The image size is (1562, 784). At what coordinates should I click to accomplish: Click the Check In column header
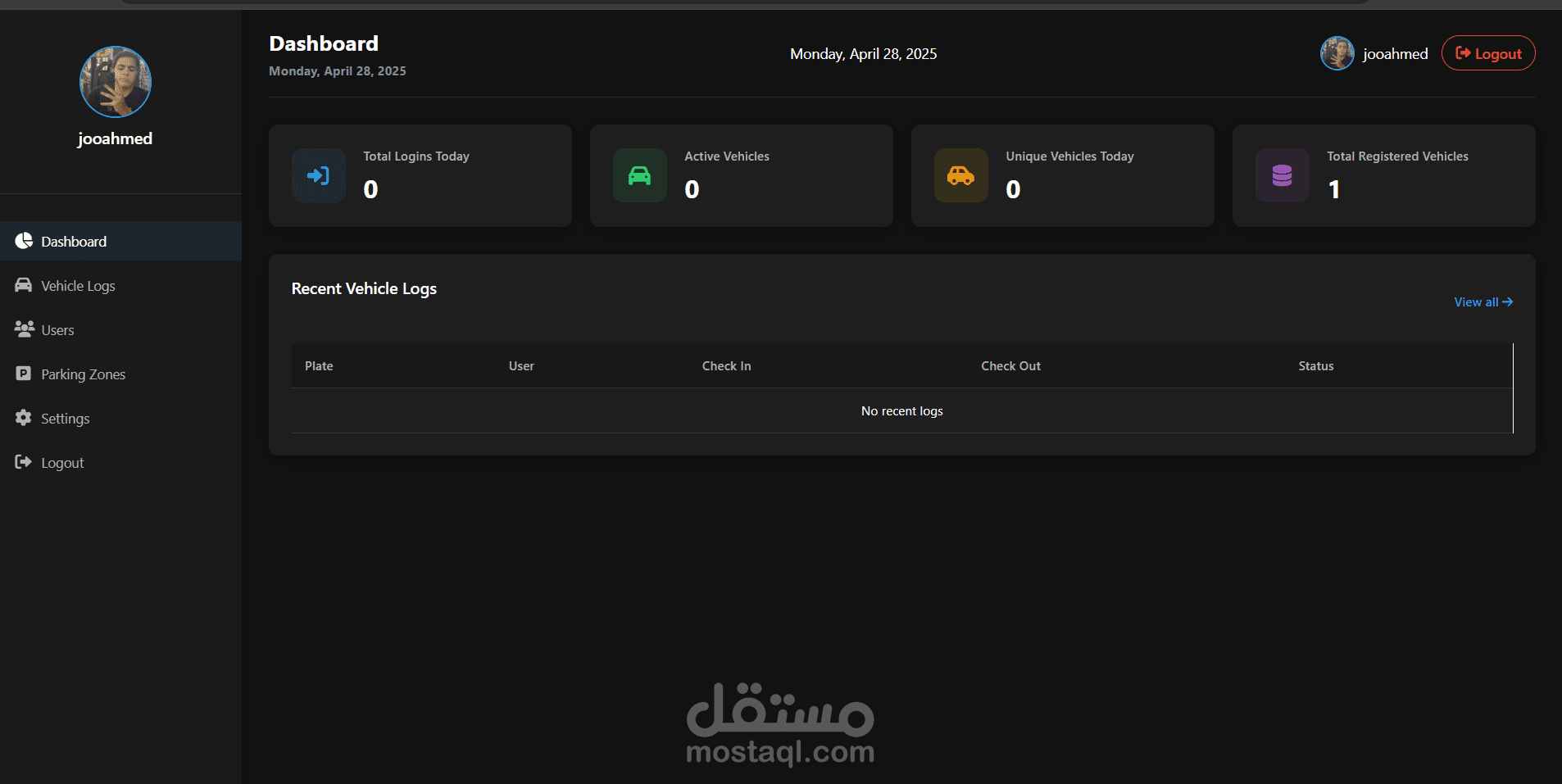(726, 366)
